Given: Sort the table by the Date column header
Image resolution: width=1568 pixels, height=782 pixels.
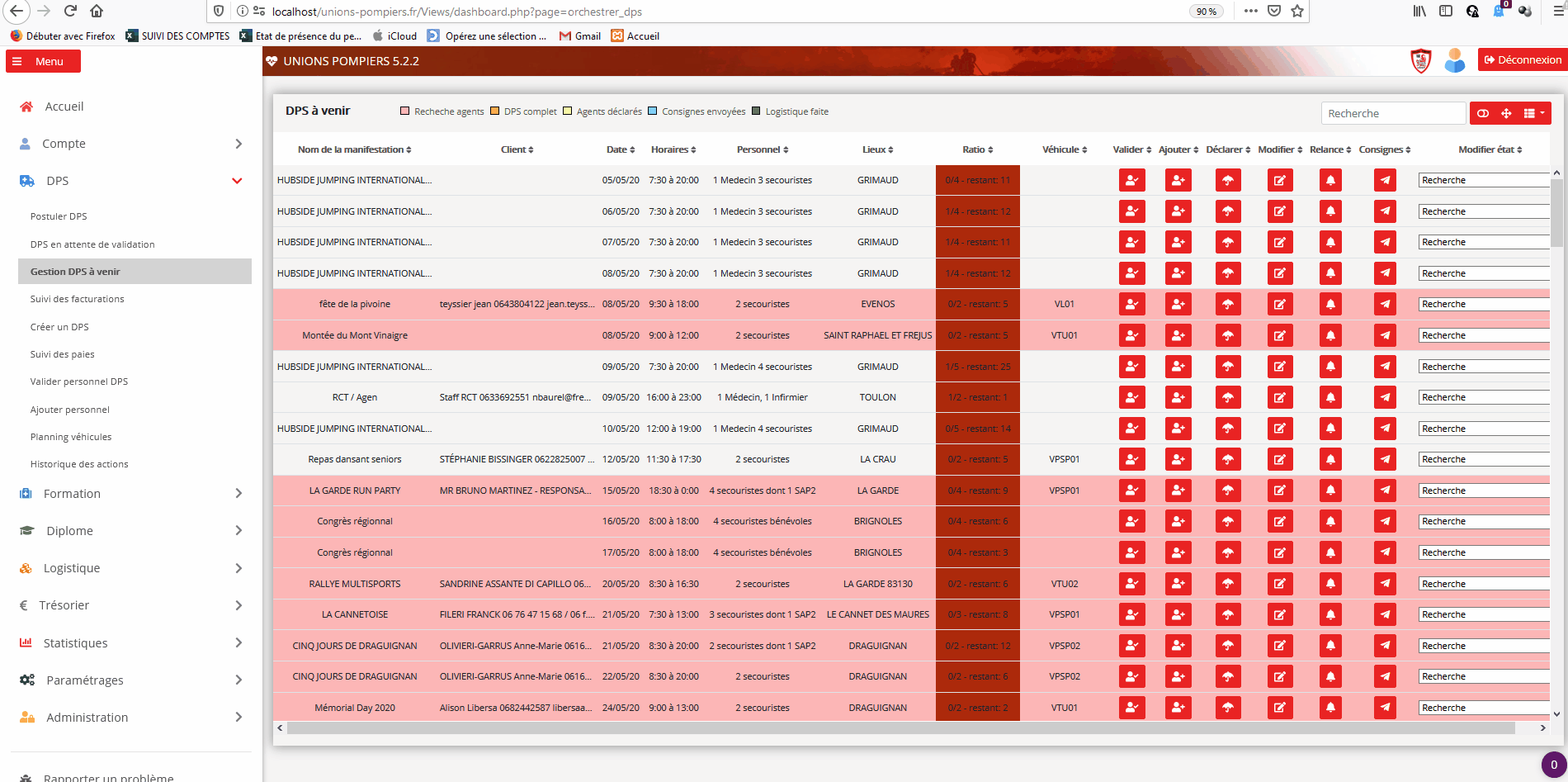Looking at the screenshot, I should 621,149.
